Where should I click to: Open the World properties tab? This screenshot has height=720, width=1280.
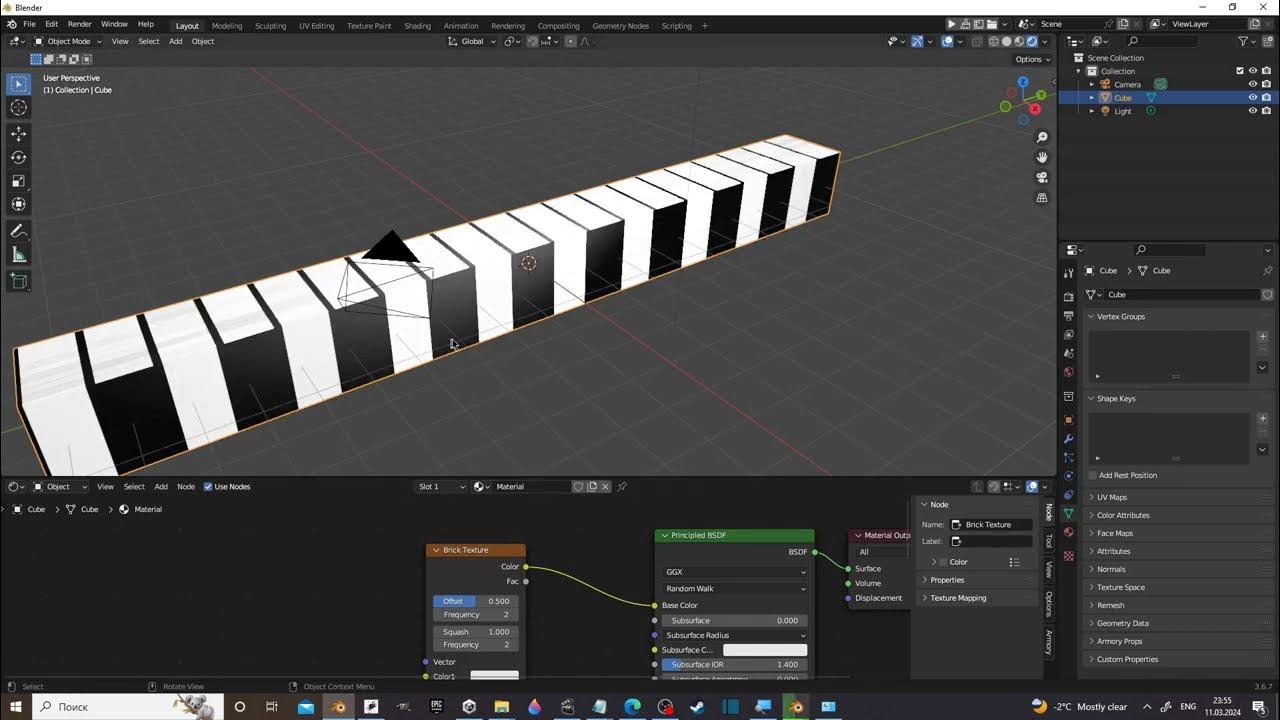click(1068, 372)
